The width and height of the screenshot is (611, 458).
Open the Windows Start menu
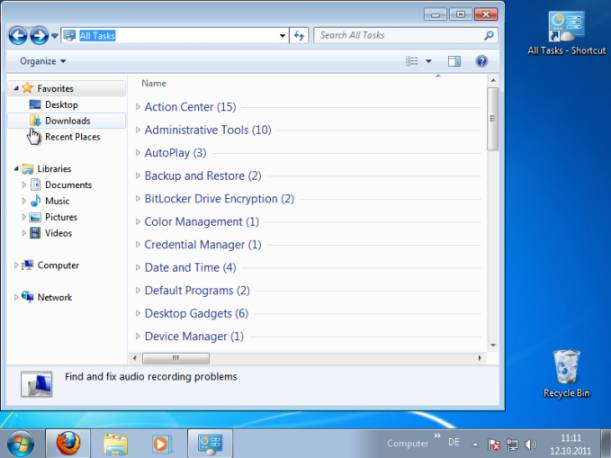coord(20,444)
